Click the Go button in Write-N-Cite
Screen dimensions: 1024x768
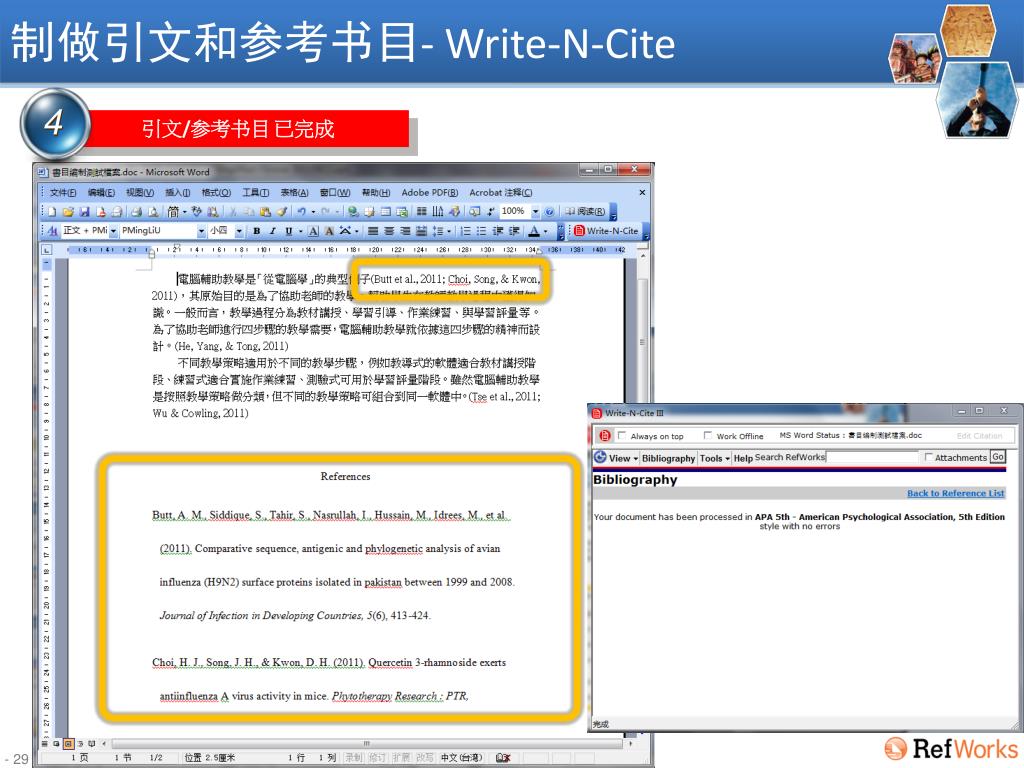click(x=997, y=457)
